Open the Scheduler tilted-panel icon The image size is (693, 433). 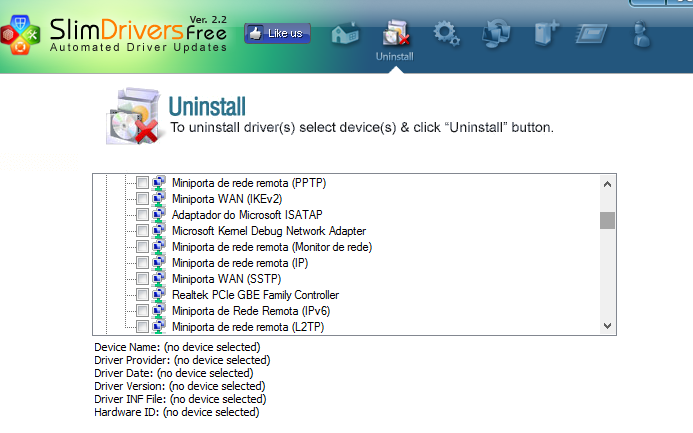point(591,34)
